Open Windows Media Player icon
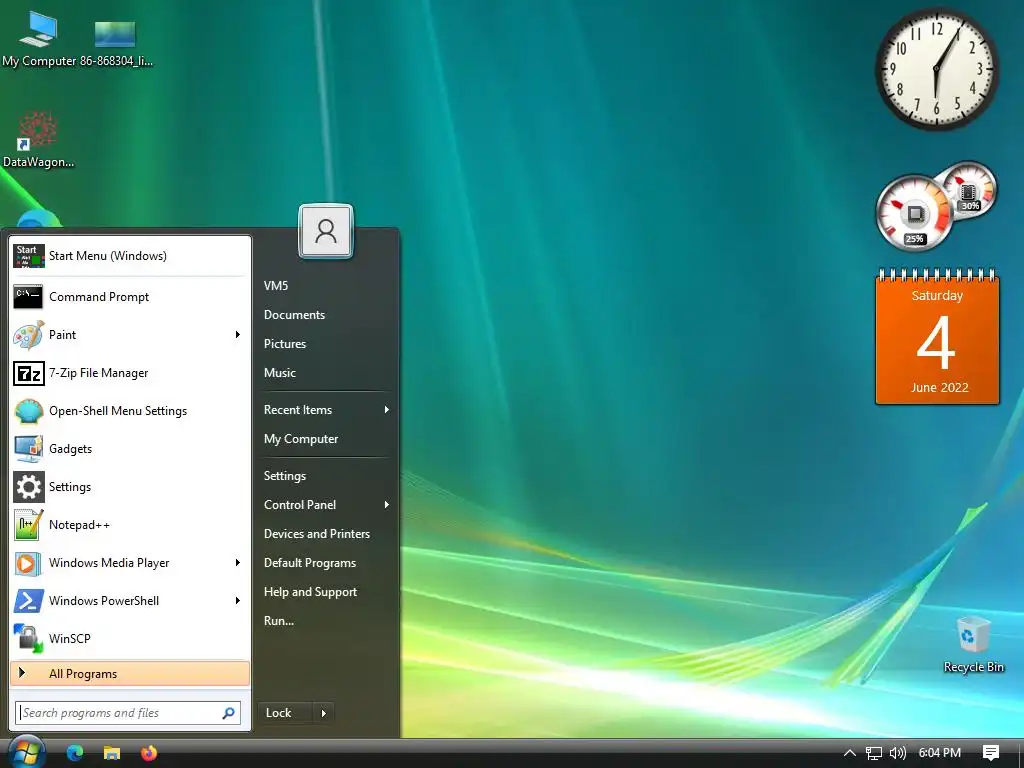The width and height of the screenshot is (1024, 768). point(29,563)
